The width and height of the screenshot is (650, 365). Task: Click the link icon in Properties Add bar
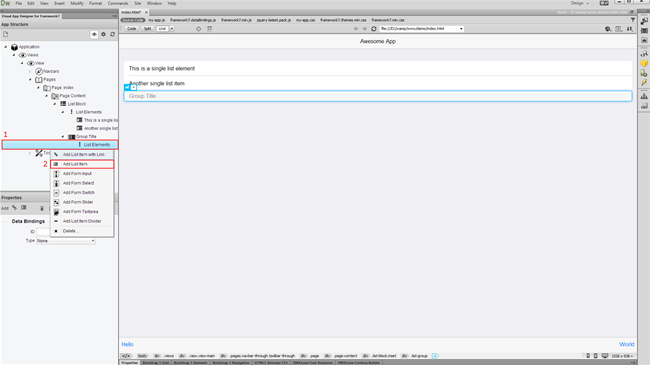pyautogui.click(x=15, y=208)
